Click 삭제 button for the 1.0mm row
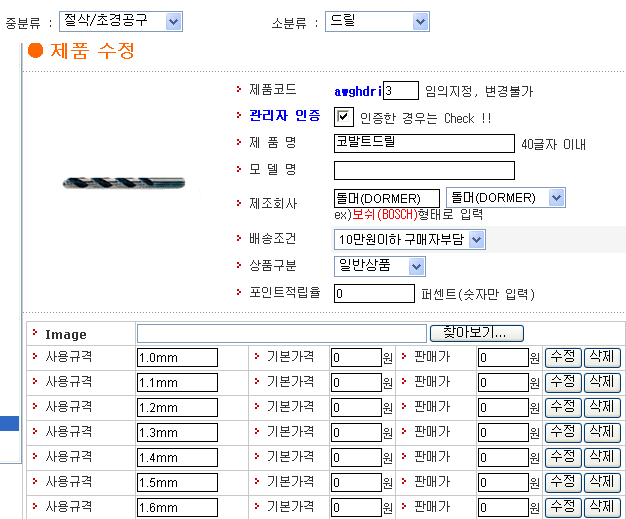Viewport: 626px width, 519px height. click(602, 357)
